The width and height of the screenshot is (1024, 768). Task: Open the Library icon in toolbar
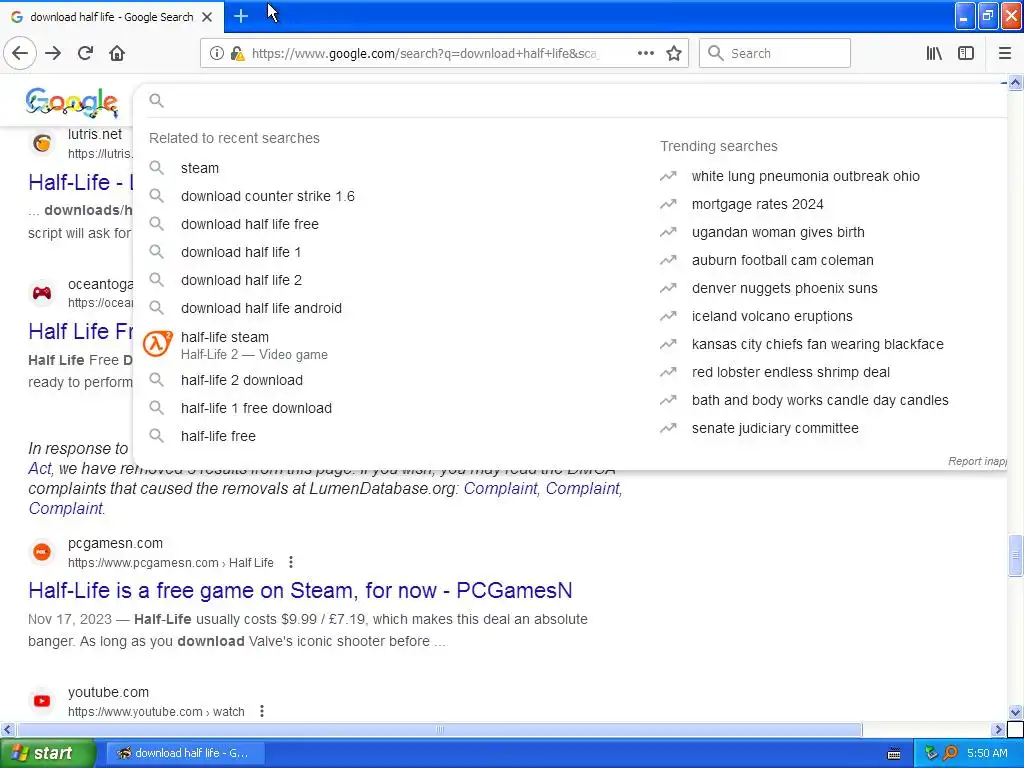coord(934,54)
